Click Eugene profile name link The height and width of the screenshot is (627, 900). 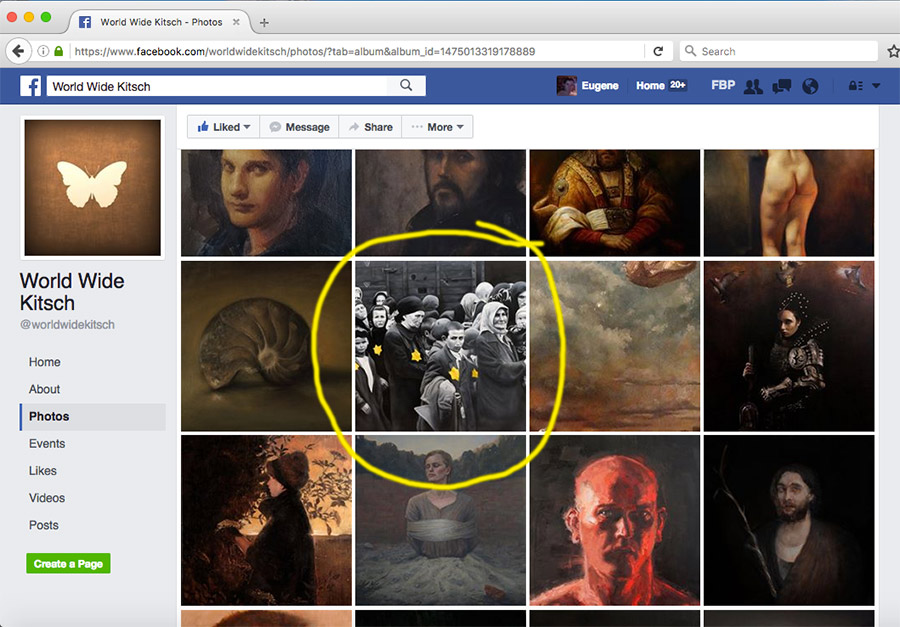tap(600, 86)
